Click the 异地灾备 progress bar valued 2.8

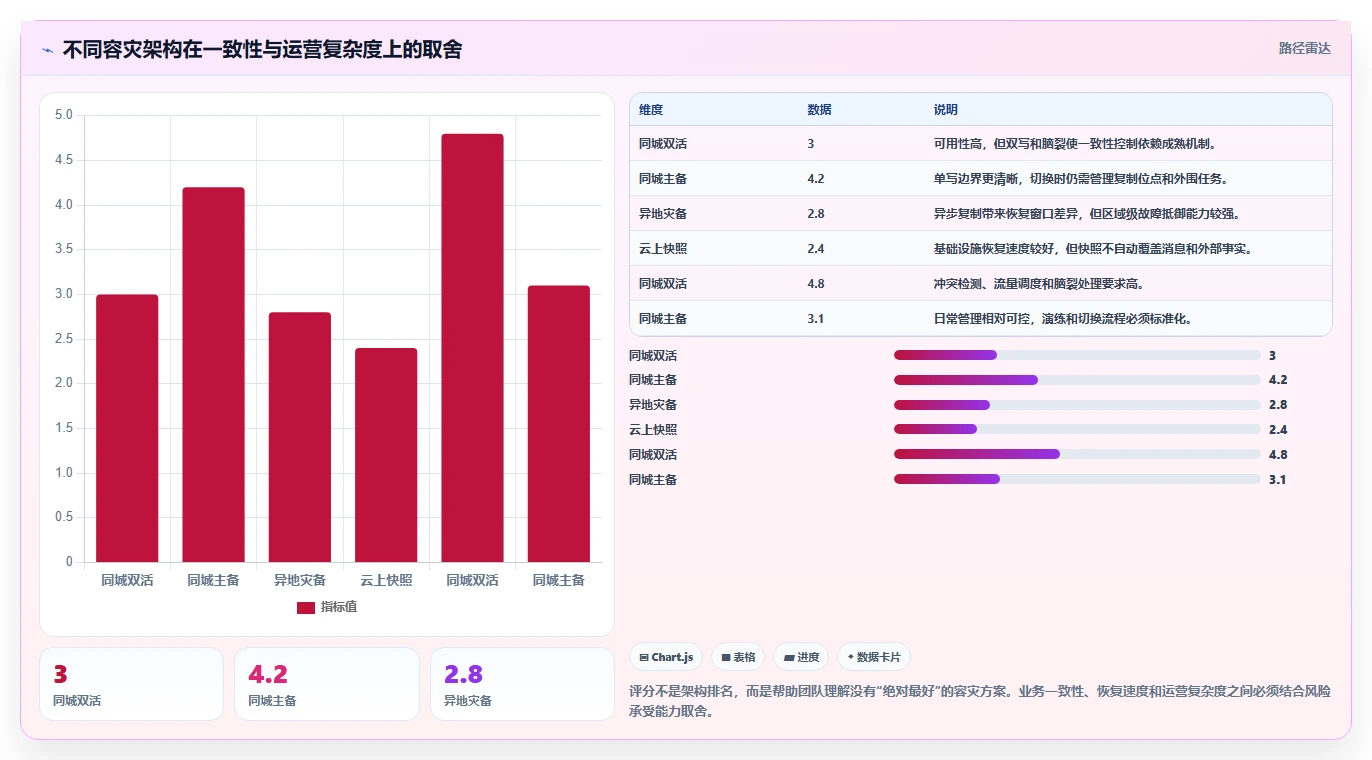tap(1077, 405)
